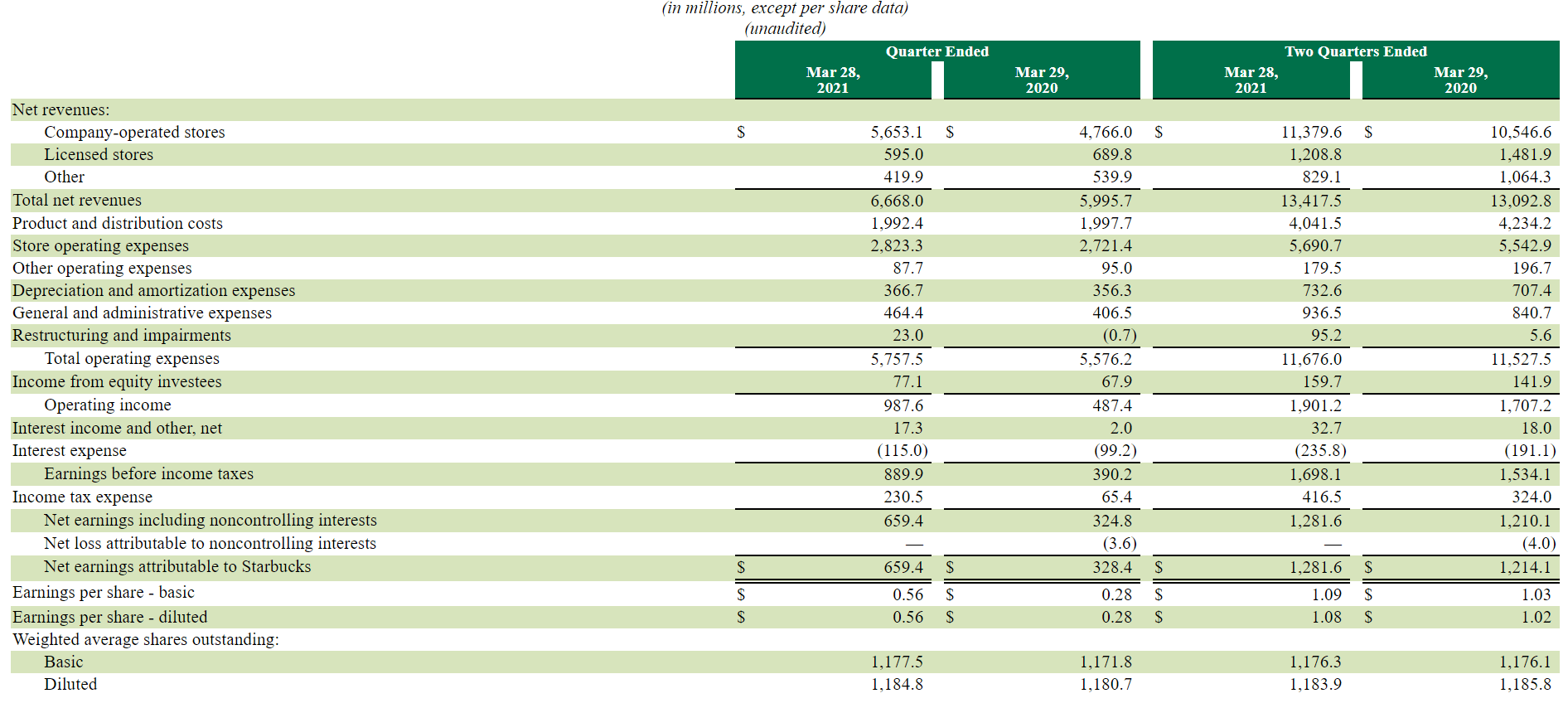Click the 'Interest expense' row label
1568x708 pixels.
coord(70,450)
